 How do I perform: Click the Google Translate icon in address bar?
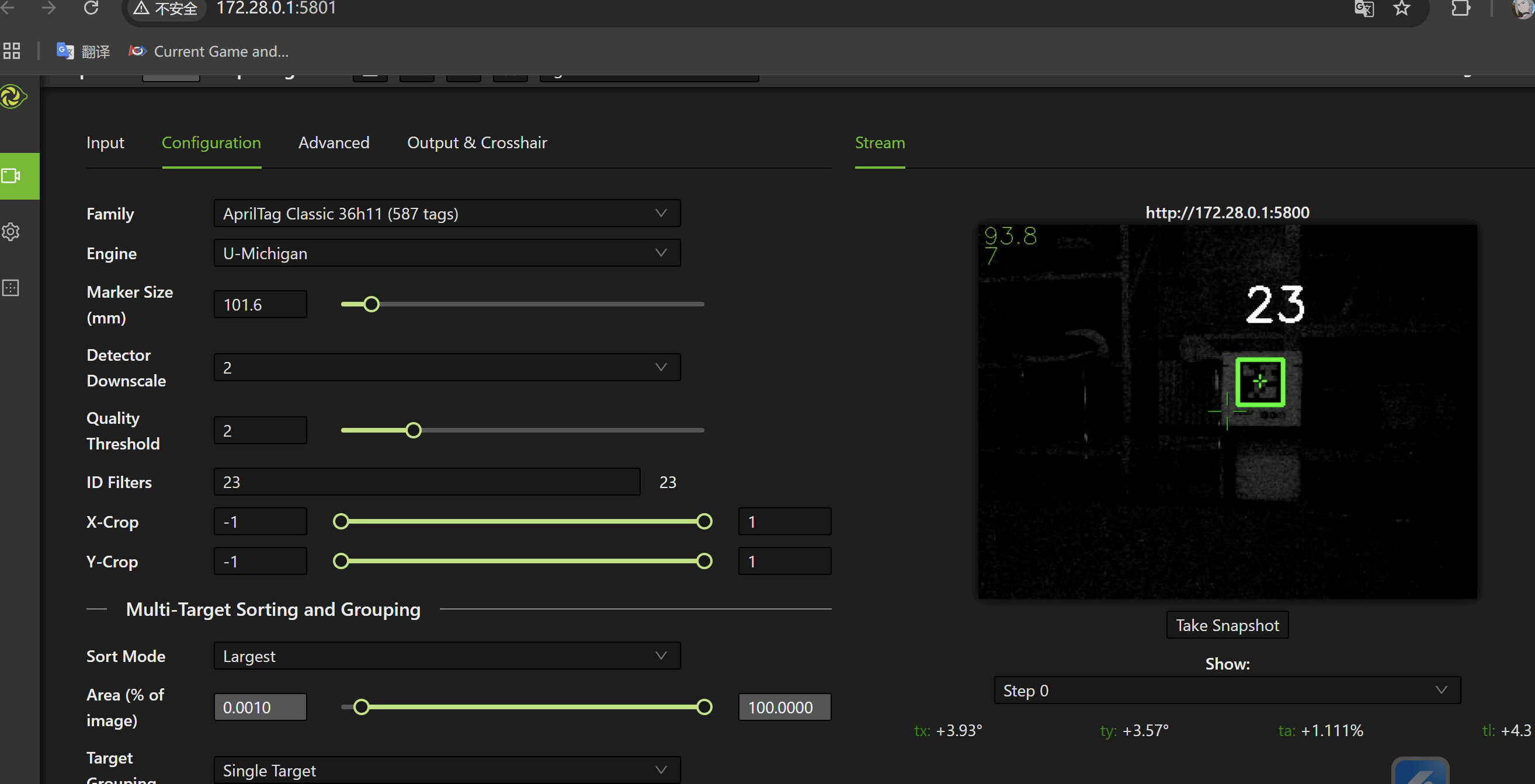pyautogui.click(x=1364, y=8)
